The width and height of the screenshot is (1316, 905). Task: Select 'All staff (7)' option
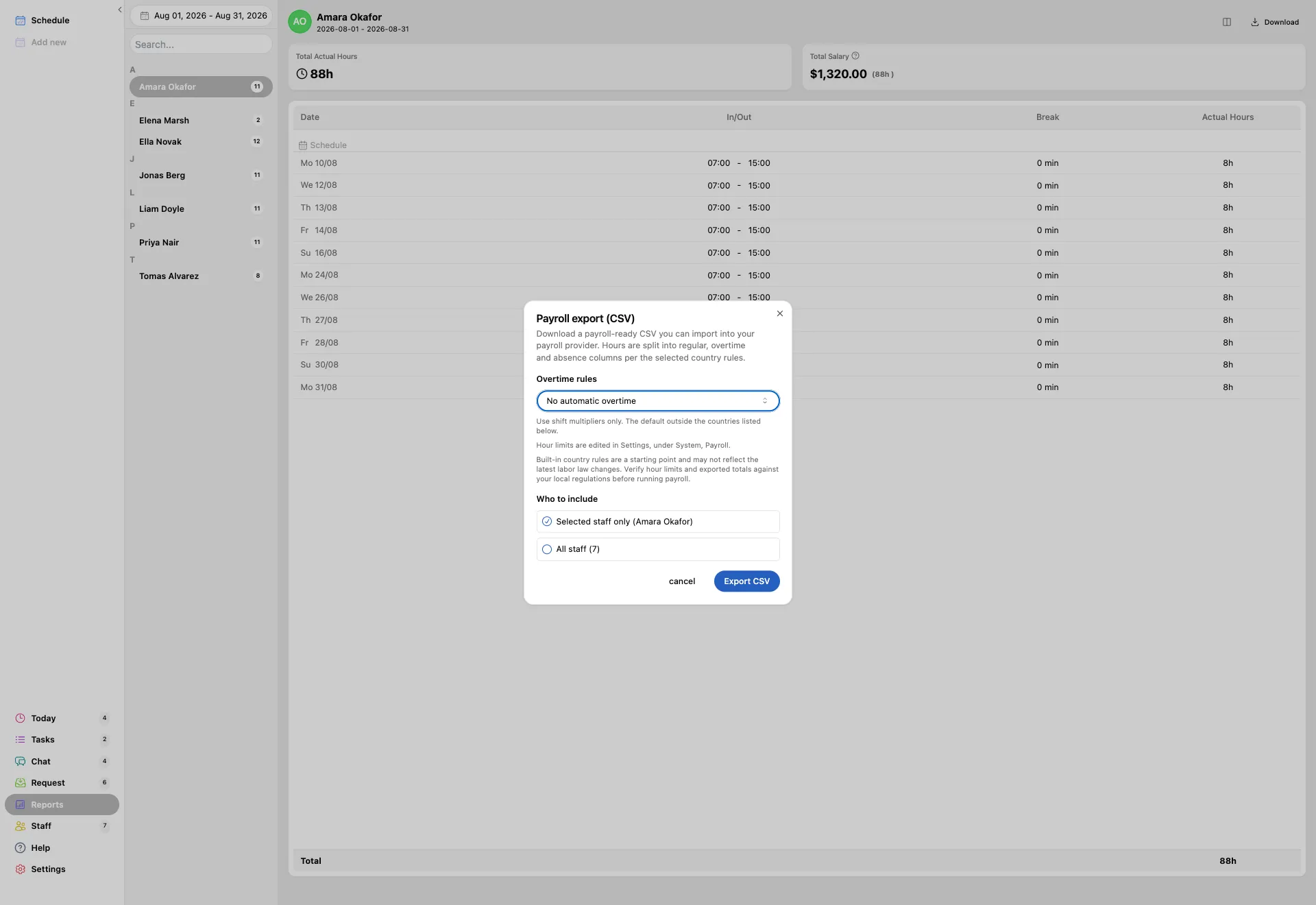tap(658, 549)
